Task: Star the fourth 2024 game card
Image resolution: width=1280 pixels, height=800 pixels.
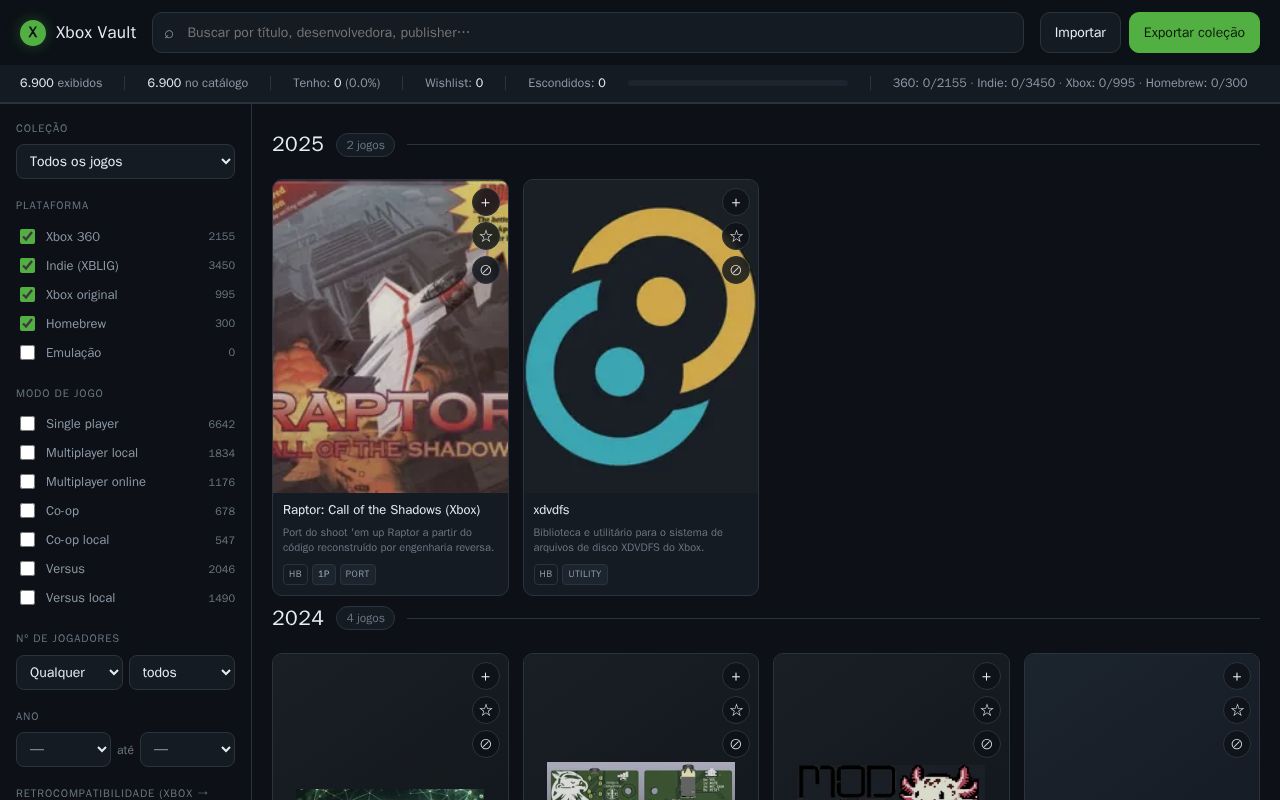Action: [x=1237, y=711]
